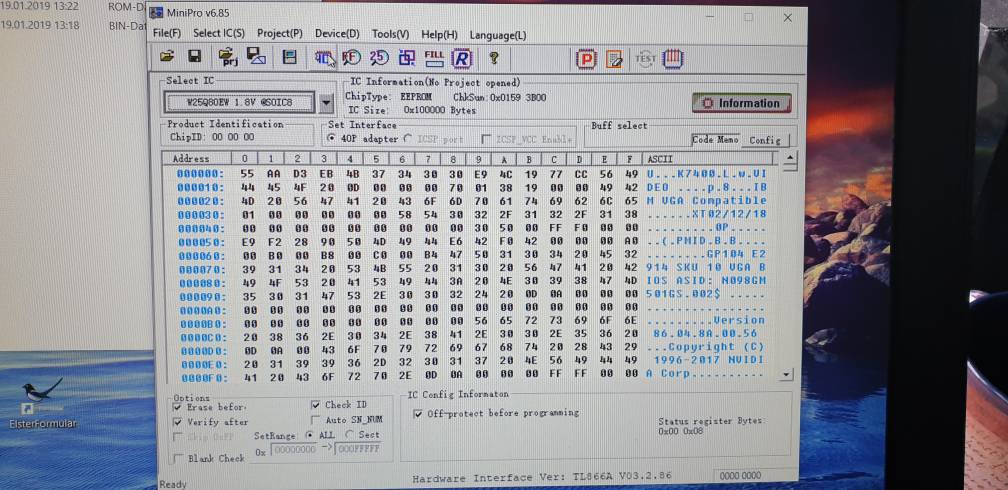
Task: Expand the Select IC dropdown arrow
Action: pyautogui.click(x=327, y=103)
